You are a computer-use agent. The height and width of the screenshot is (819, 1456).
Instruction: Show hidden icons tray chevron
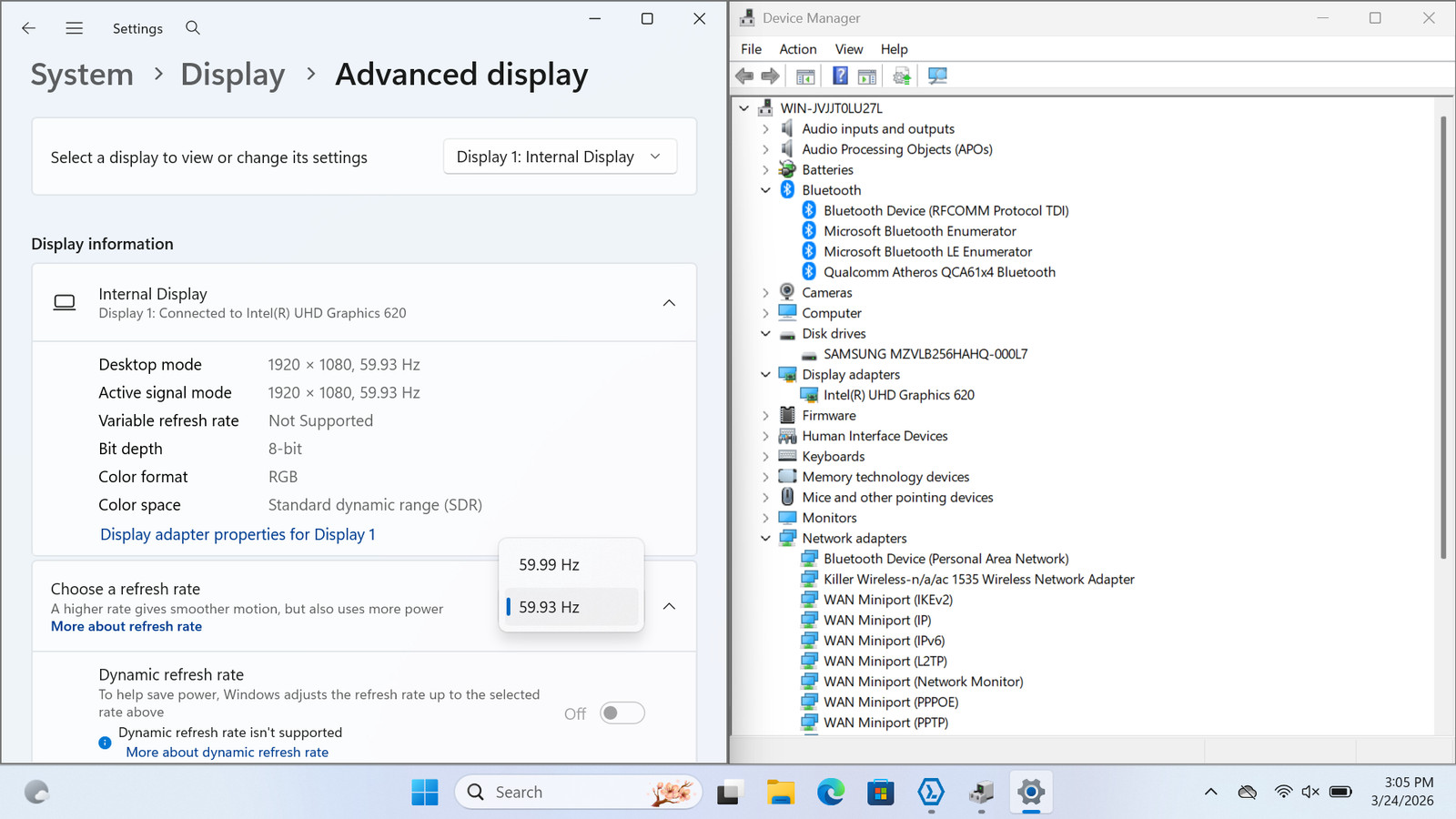[1211, 792]
